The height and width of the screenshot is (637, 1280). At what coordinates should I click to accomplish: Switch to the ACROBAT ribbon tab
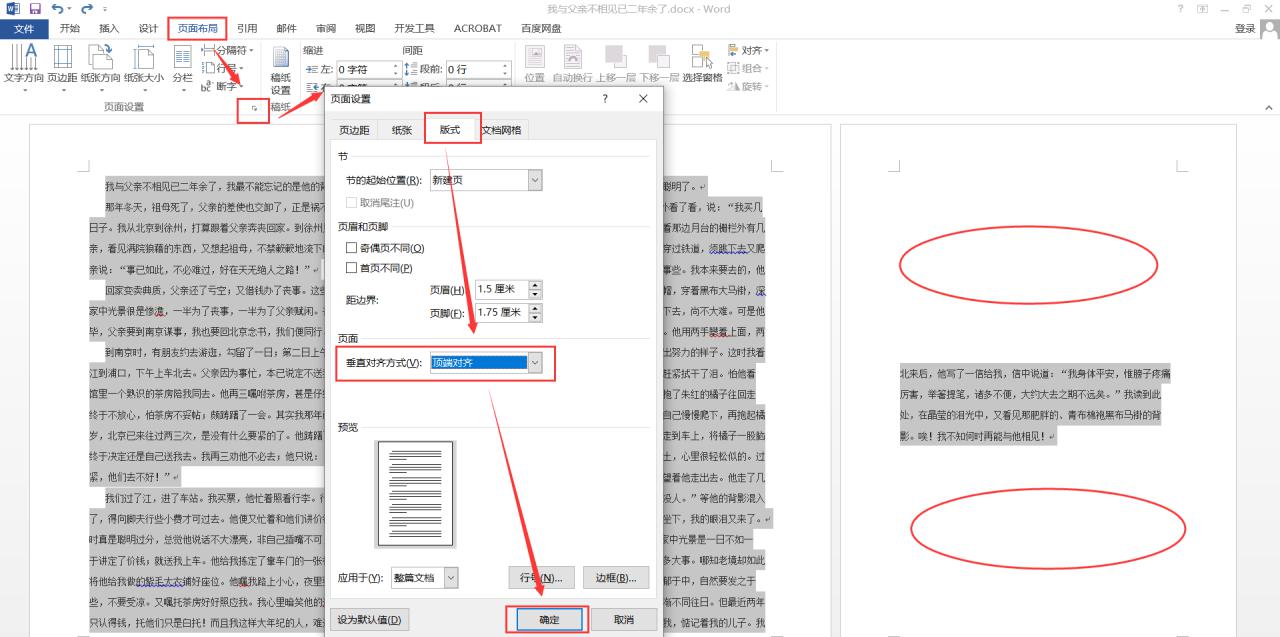478,28
